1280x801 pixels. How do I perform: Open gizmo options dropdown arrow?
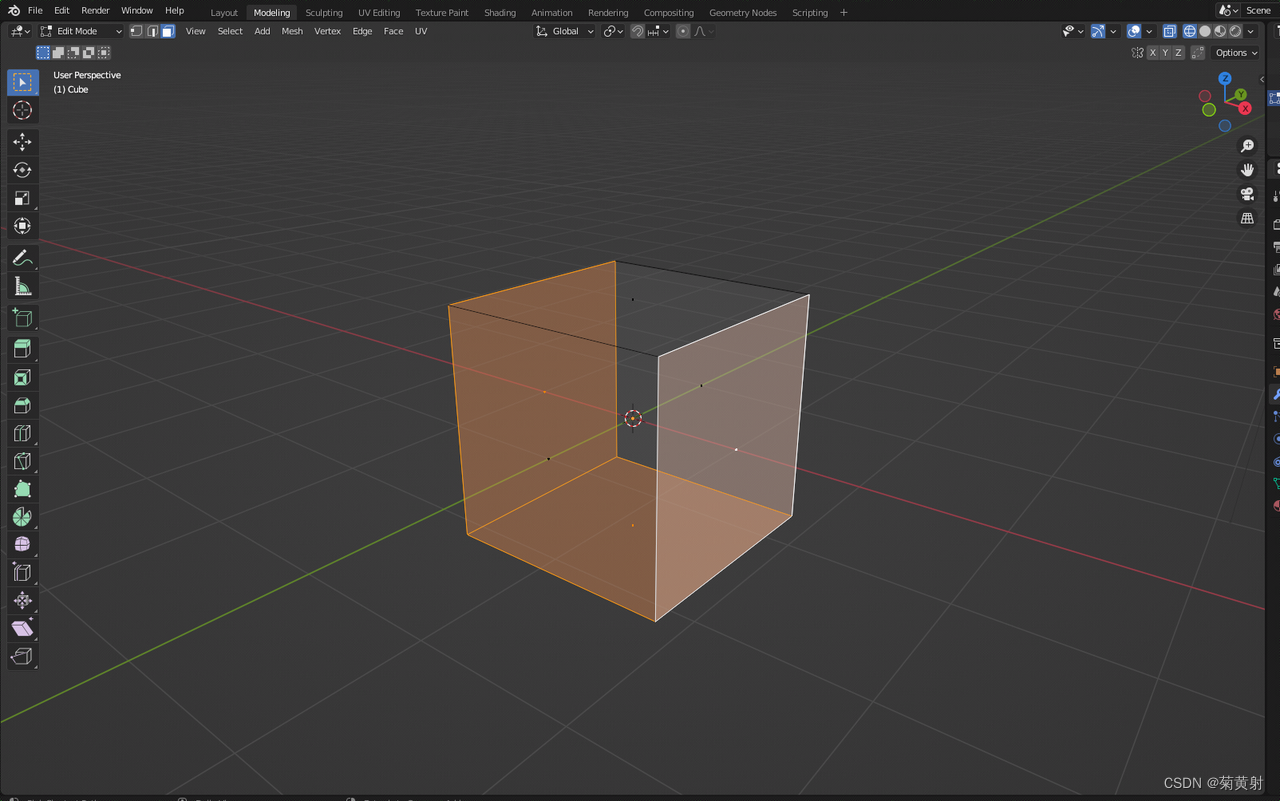[x=1113, y=31]
